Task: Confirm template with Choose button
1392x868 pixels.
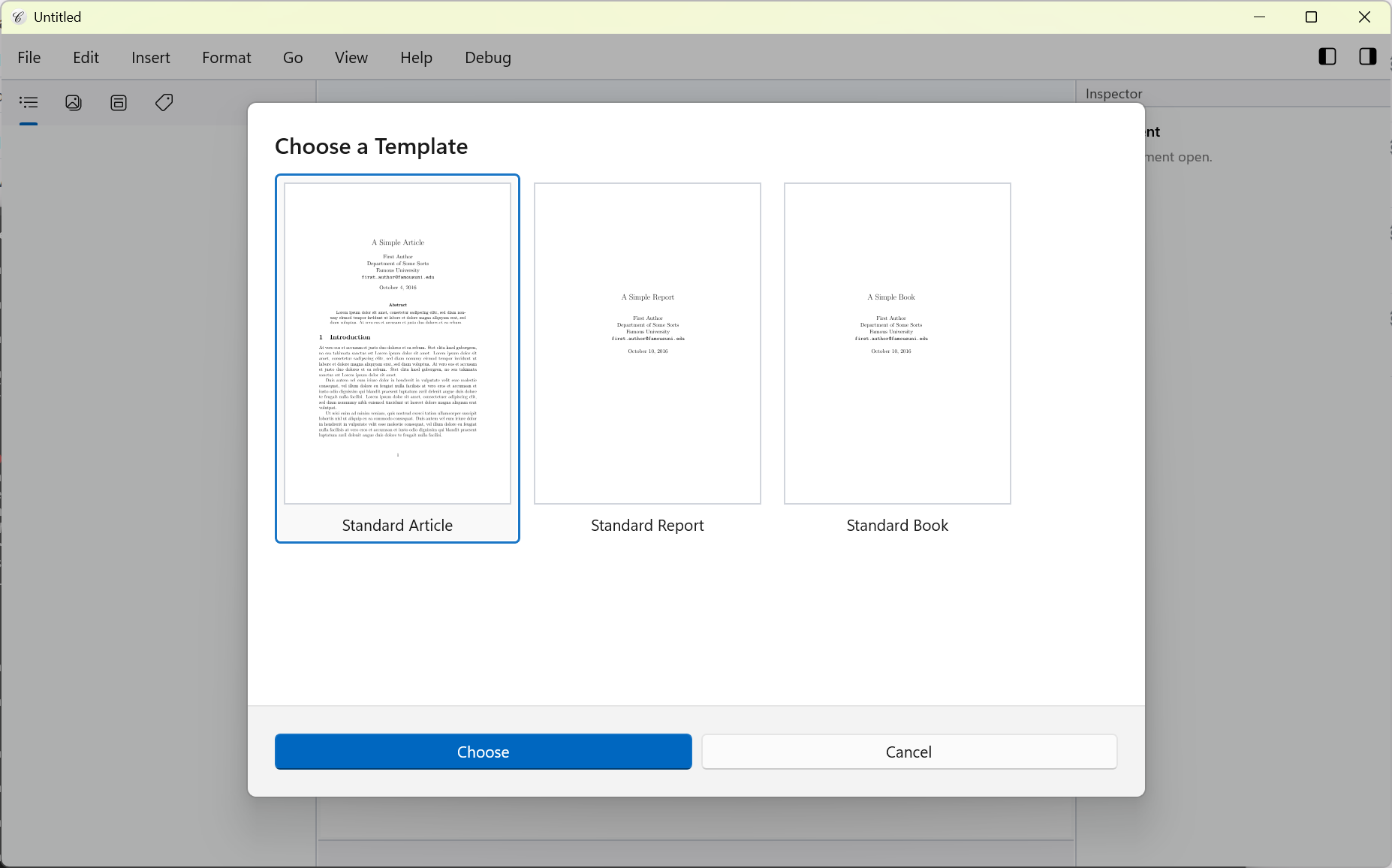Action: (484, 752)
